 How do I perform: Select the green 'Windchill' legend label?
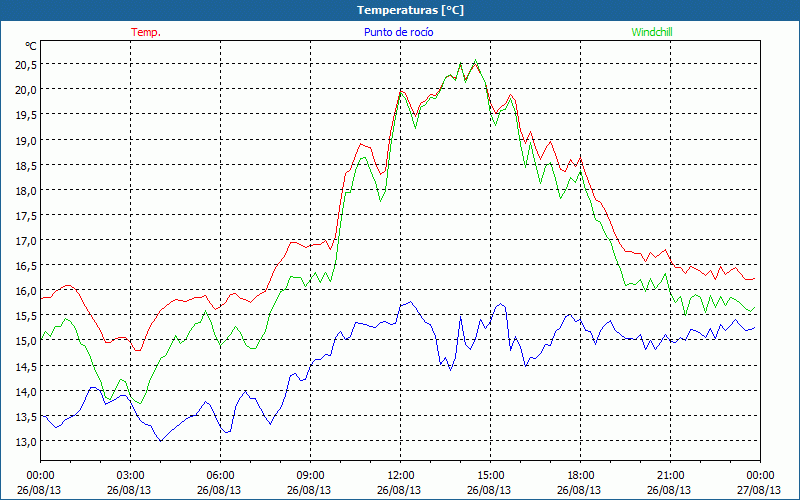click(x=652, y=32)
